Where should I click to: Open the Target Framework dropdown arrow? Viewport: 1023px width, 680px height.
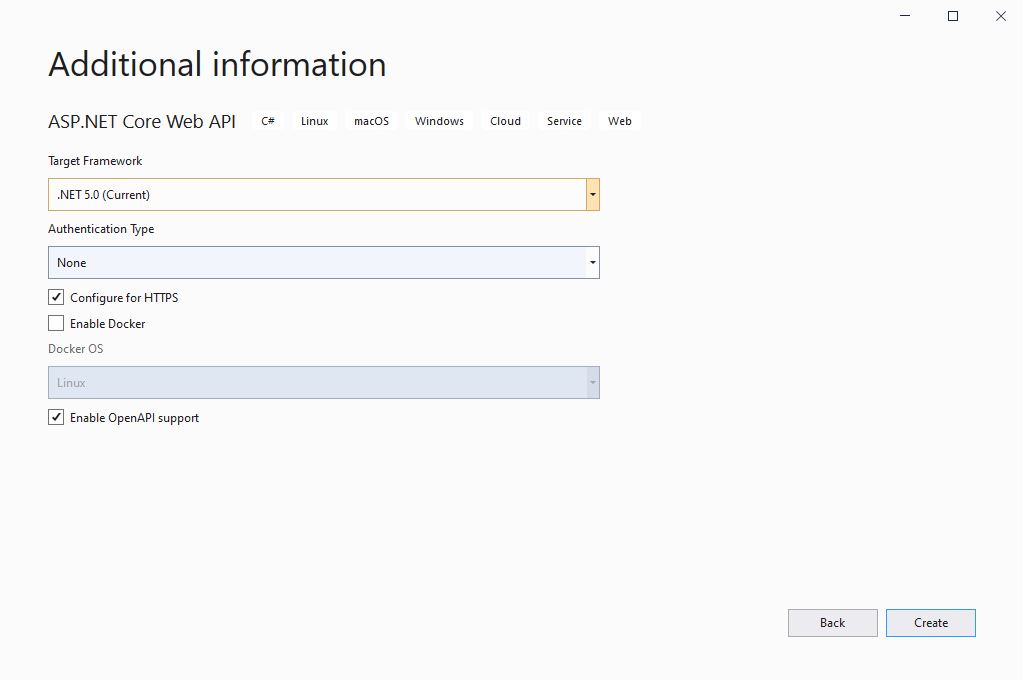(592, 194)
